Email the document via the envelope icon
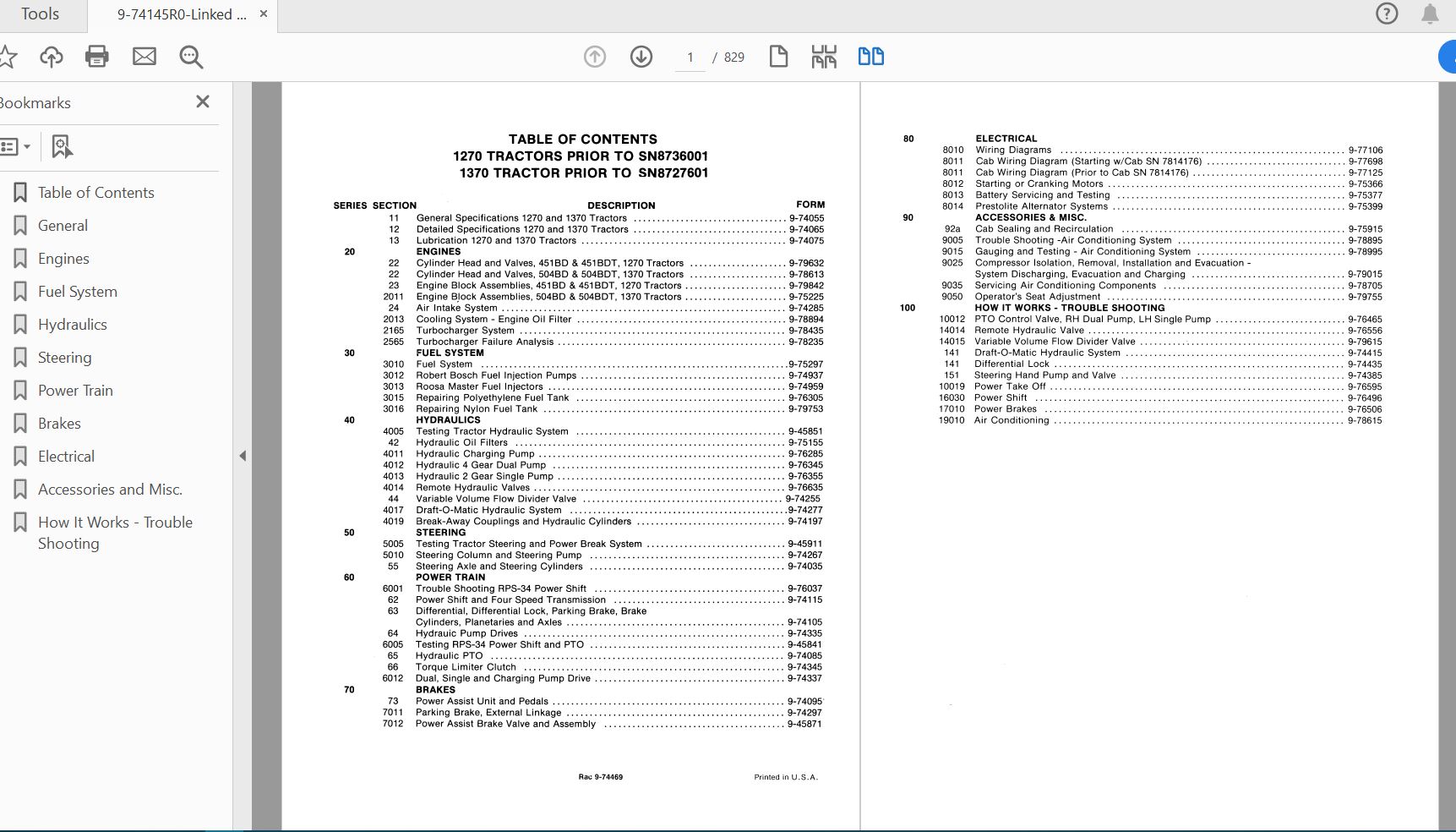This screenshot has width=1456, height=832. coord(144,56)
